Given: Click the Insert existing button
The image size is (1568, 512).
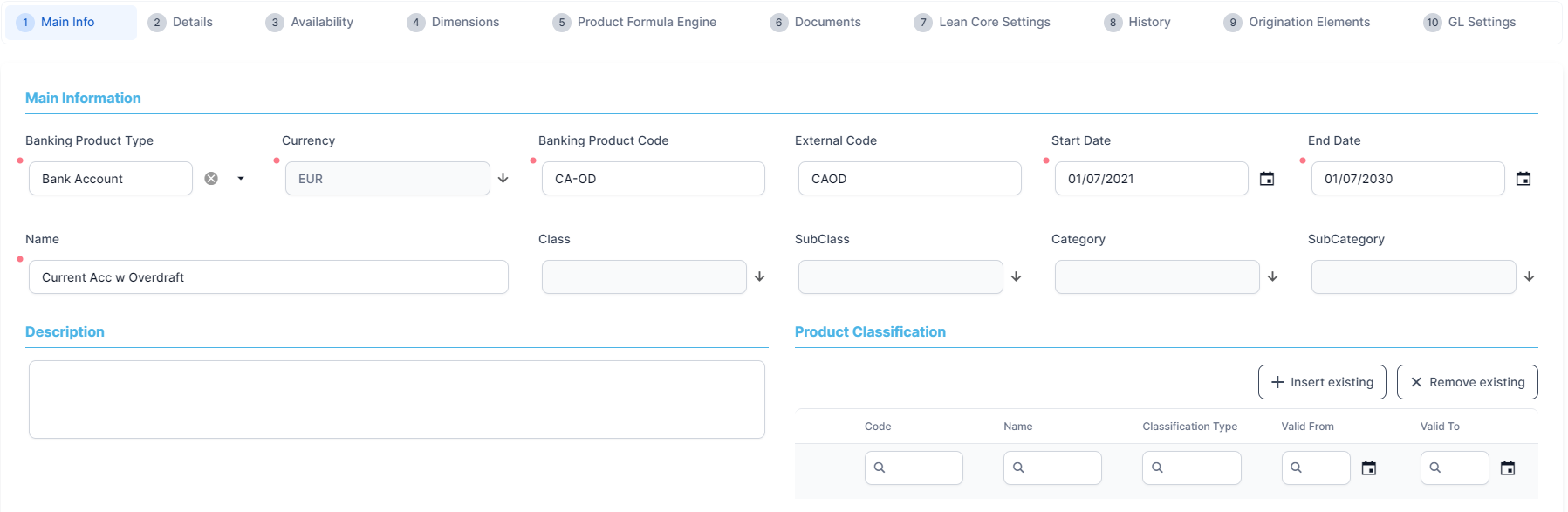Looking at the screenshot, I should pos(1322,382).
